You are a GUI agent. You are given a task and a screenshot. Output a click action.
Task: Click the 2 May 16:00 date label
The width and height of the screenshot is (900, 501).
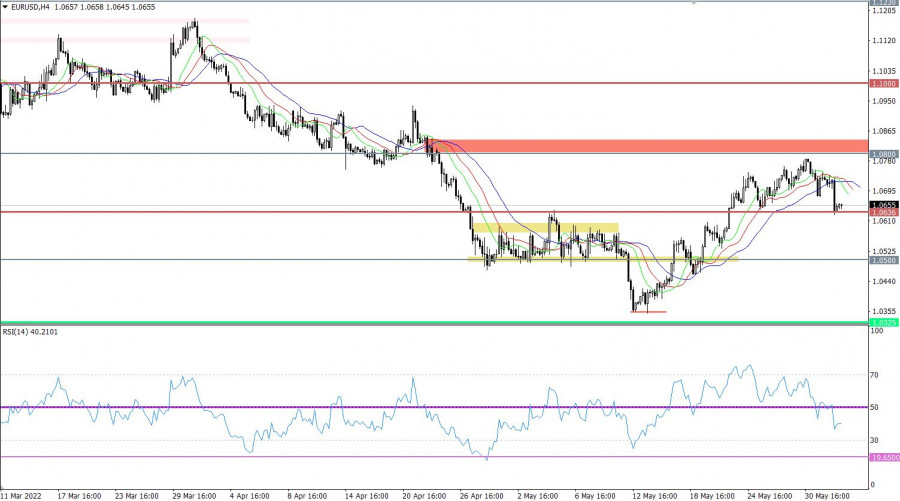[537, 496]
